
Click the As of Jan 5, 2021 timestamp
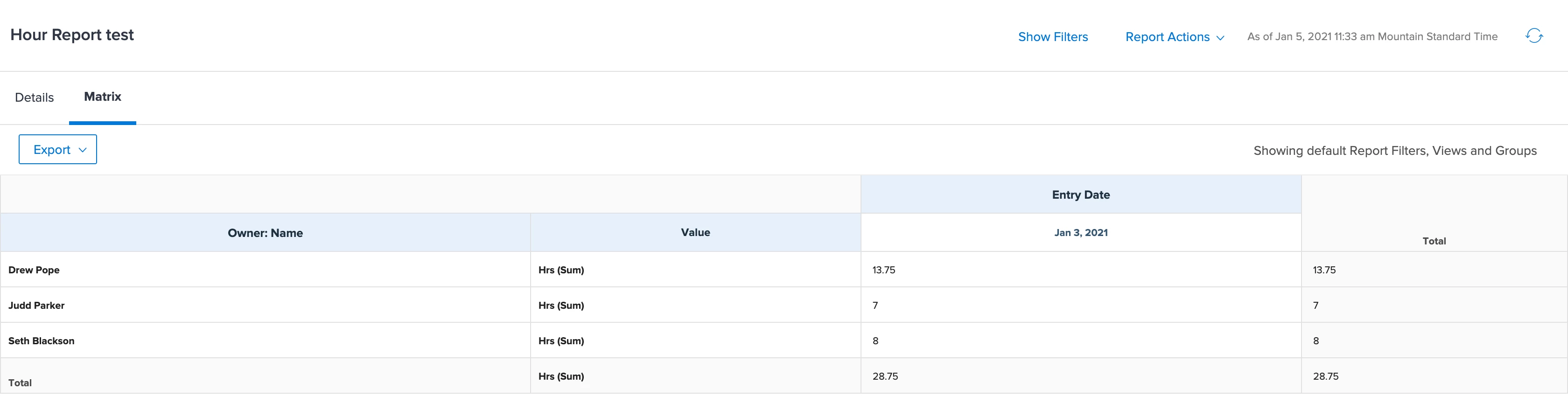tap(1372, 36)
